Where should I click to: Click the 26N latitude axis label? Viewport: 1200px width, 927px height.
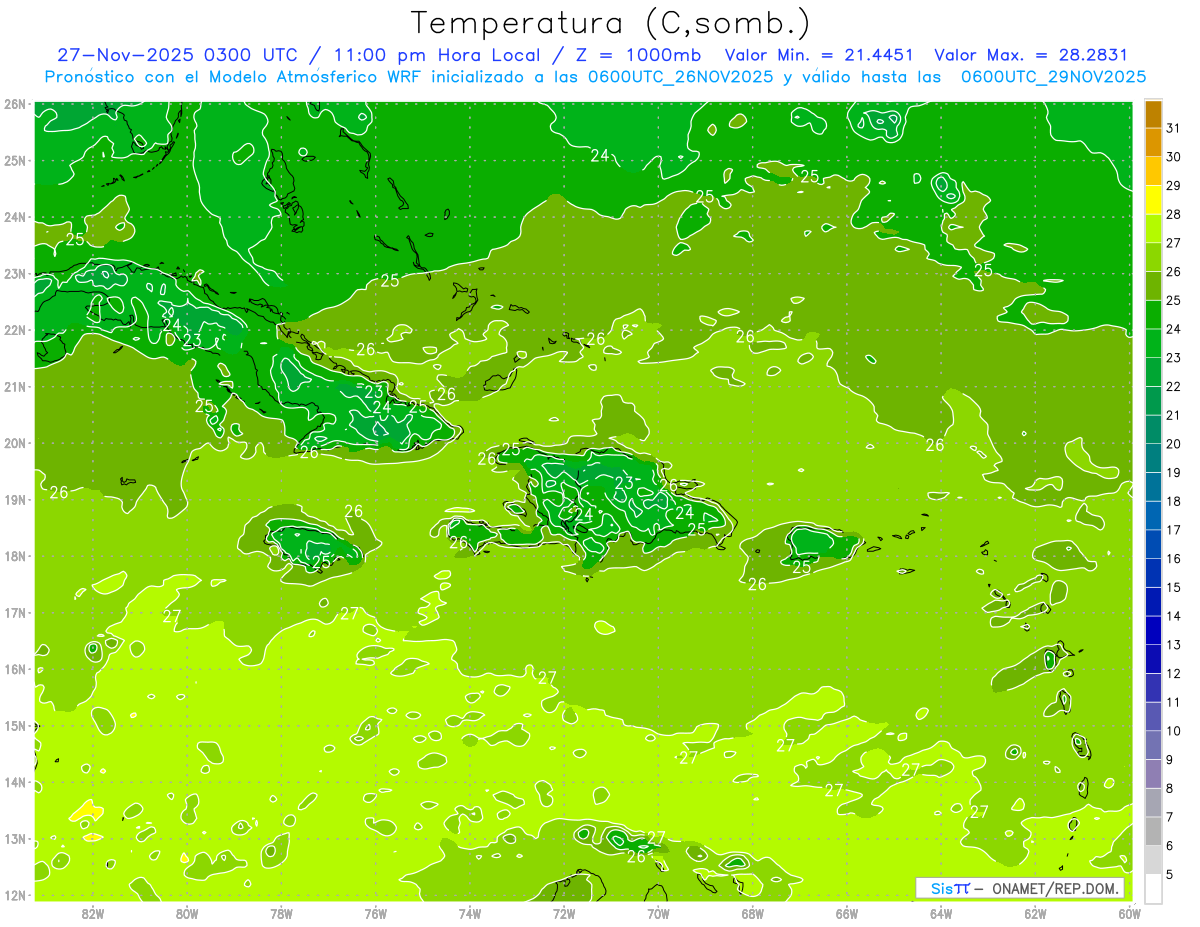(15, 104)
